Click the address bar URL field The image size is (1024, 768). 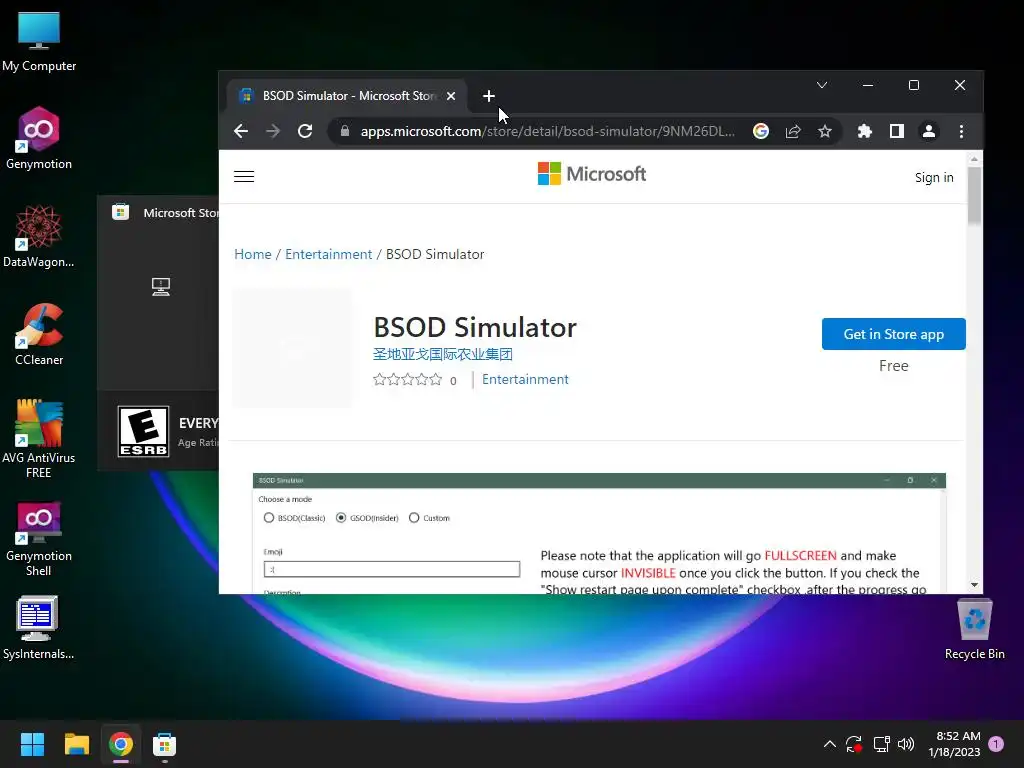coord(547,131)
